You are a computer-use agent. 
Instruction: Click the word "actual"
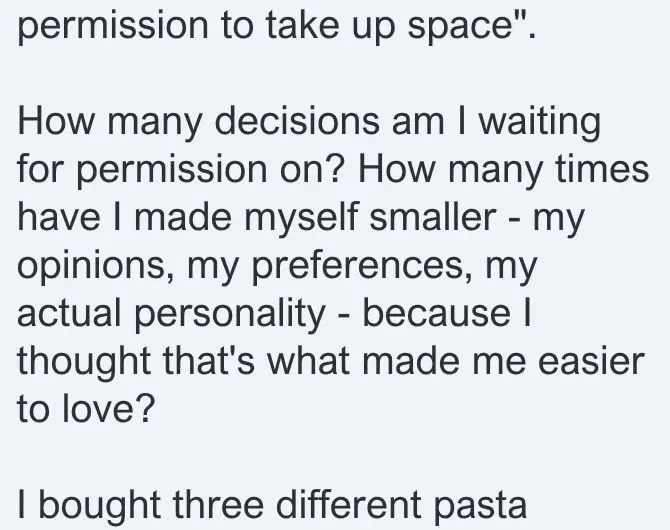(x=66, y=314)
